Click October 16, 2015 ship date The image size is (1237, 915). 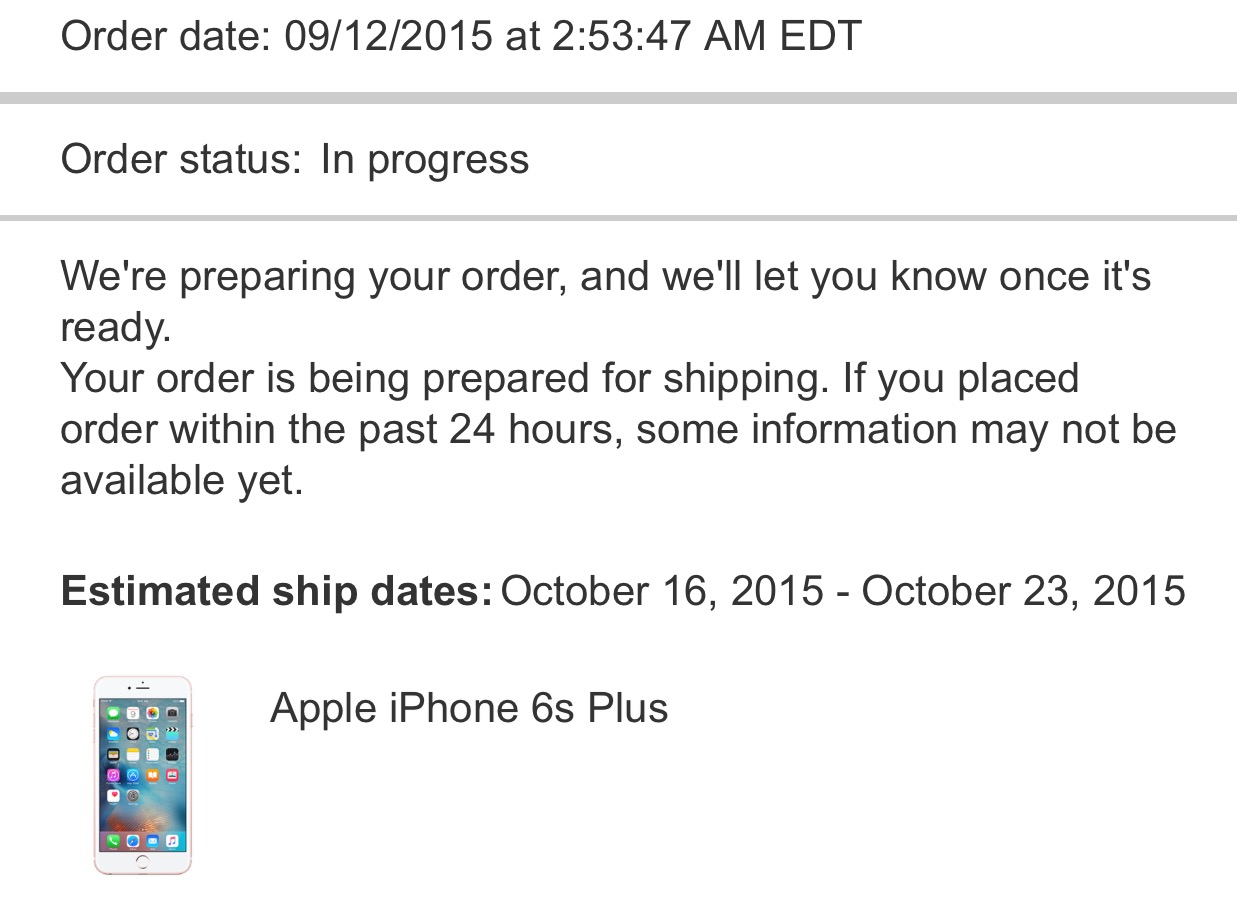[x=663, y=591]
